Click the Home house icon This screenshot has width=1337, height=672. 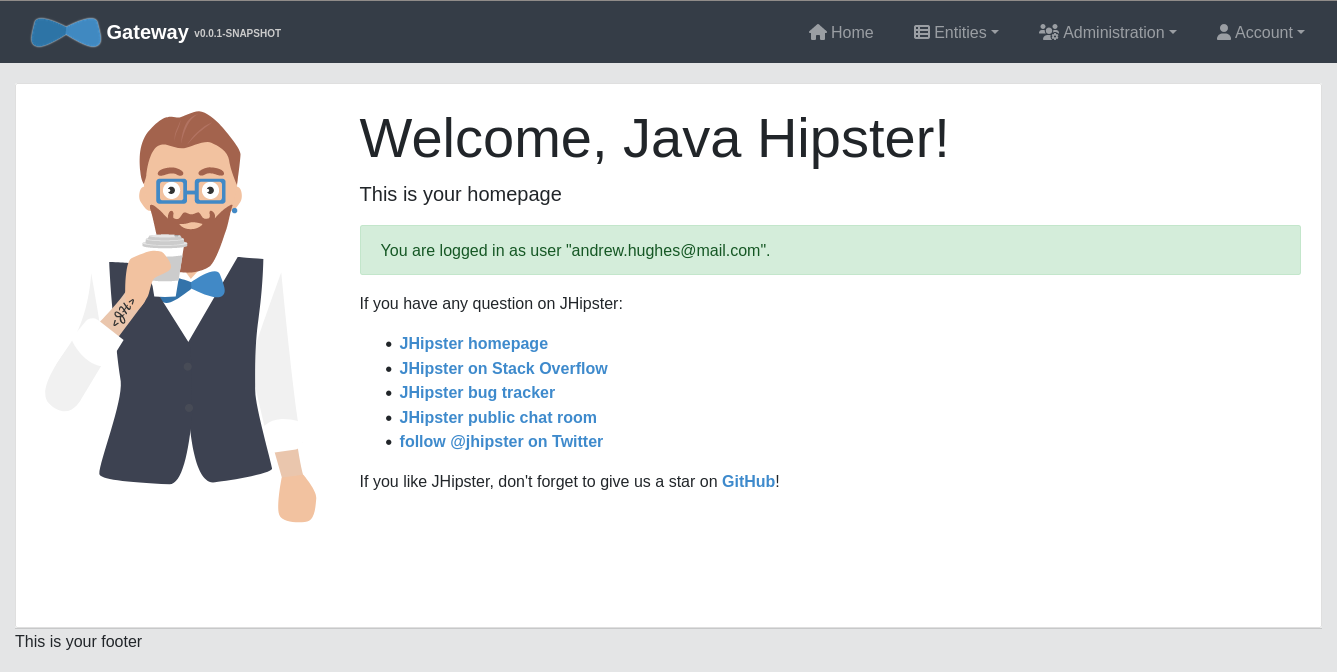click(x=818, y=32)
